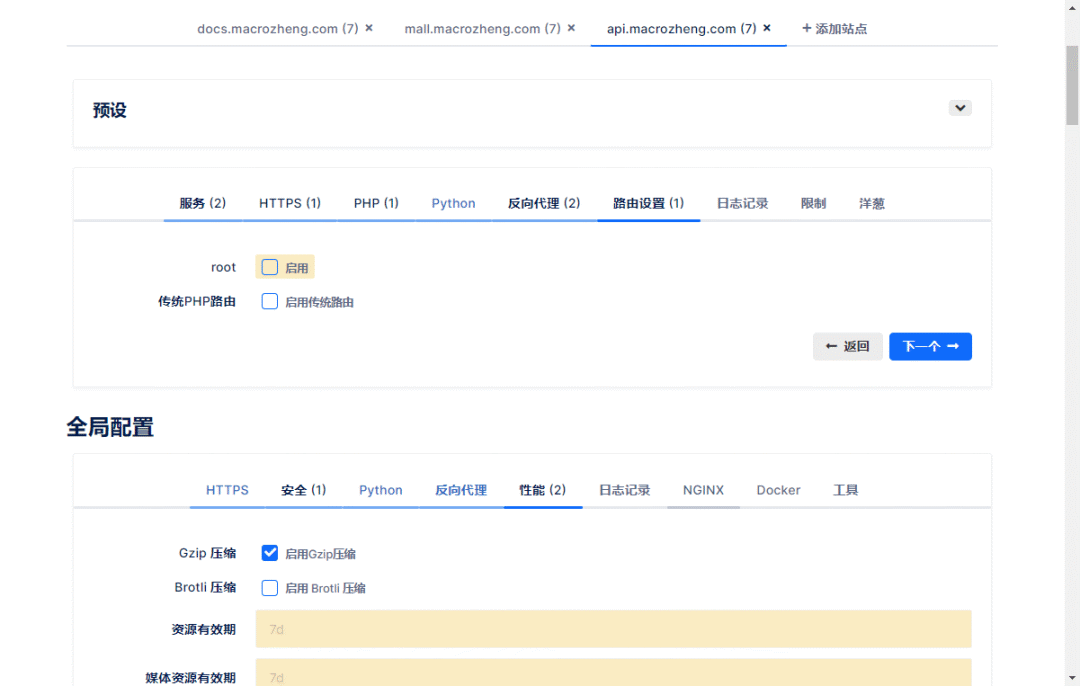Enable 启用 Brotli 压缩 checkbox
Viewport: 1080px width, 686px height.
[269, 588]
